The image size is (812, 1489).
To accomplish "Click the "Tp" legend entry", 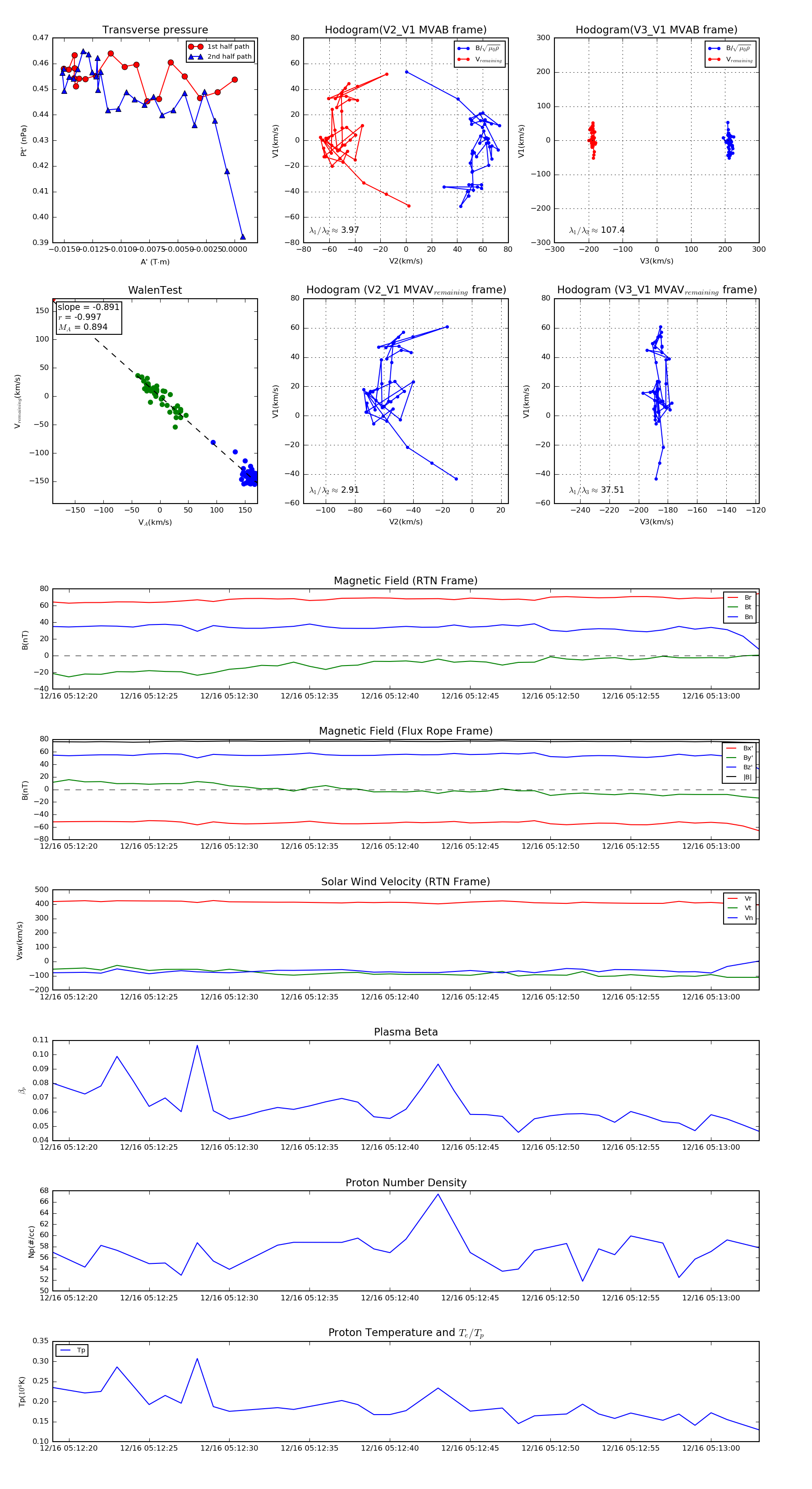I will (73, 1350).
